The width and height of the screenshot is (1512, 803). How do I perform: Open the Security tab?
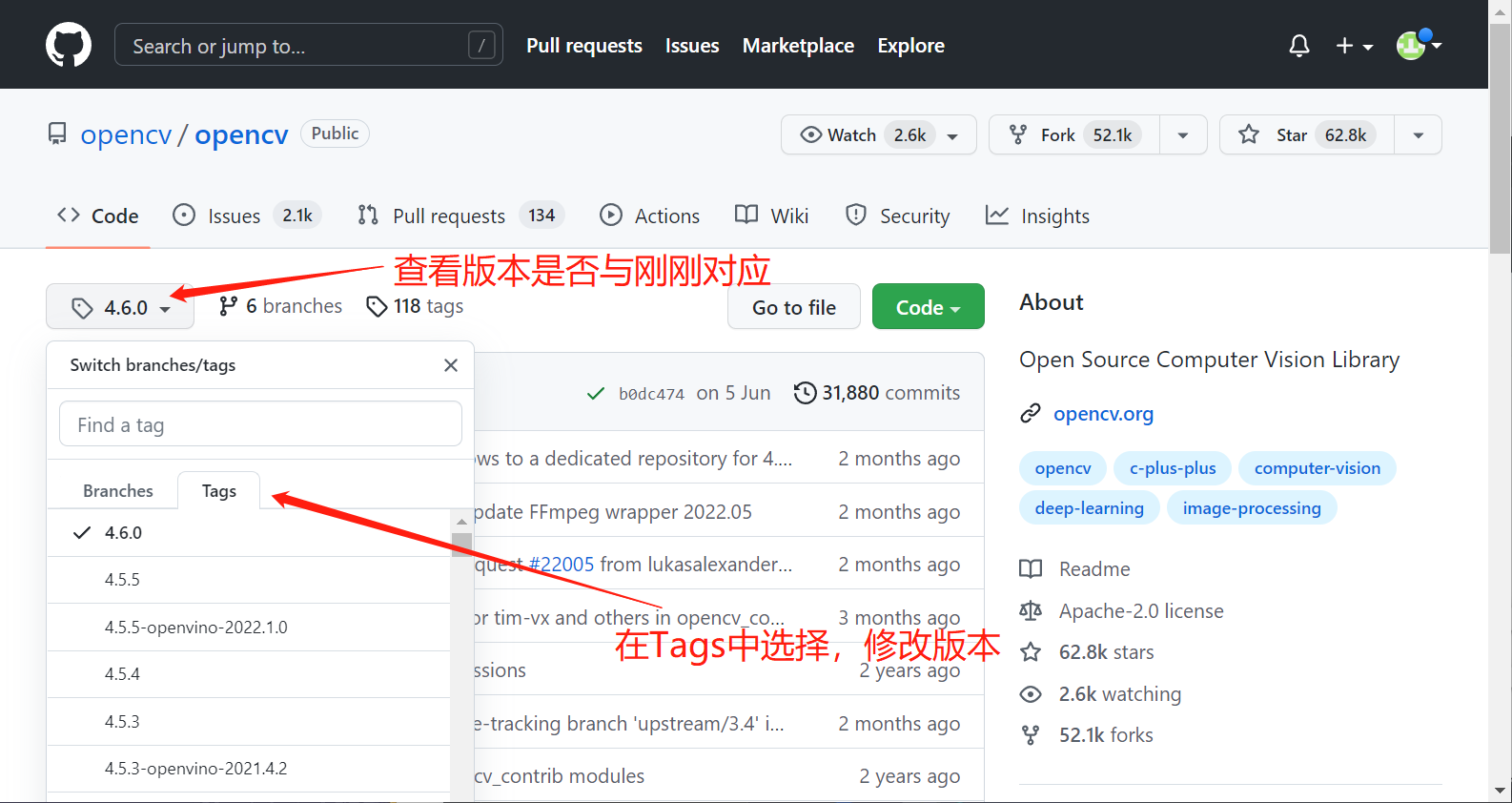pyautogui.click(x=897, y=216)
